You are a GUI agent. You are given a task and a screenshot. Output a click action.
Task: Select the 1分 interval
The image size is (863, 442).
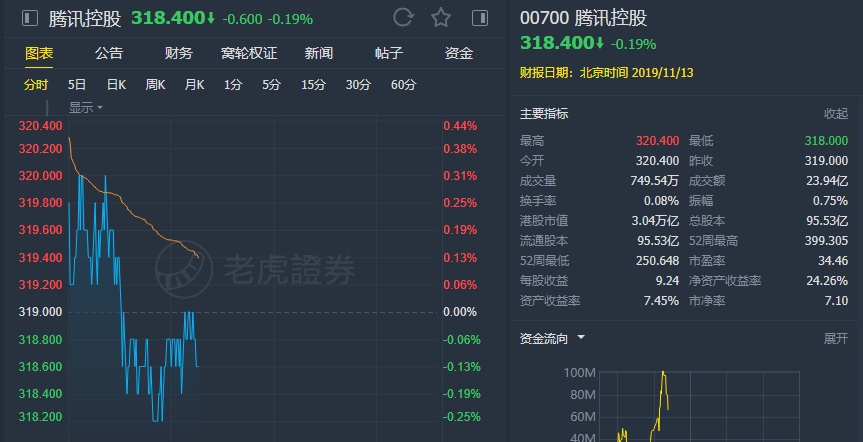233,85
